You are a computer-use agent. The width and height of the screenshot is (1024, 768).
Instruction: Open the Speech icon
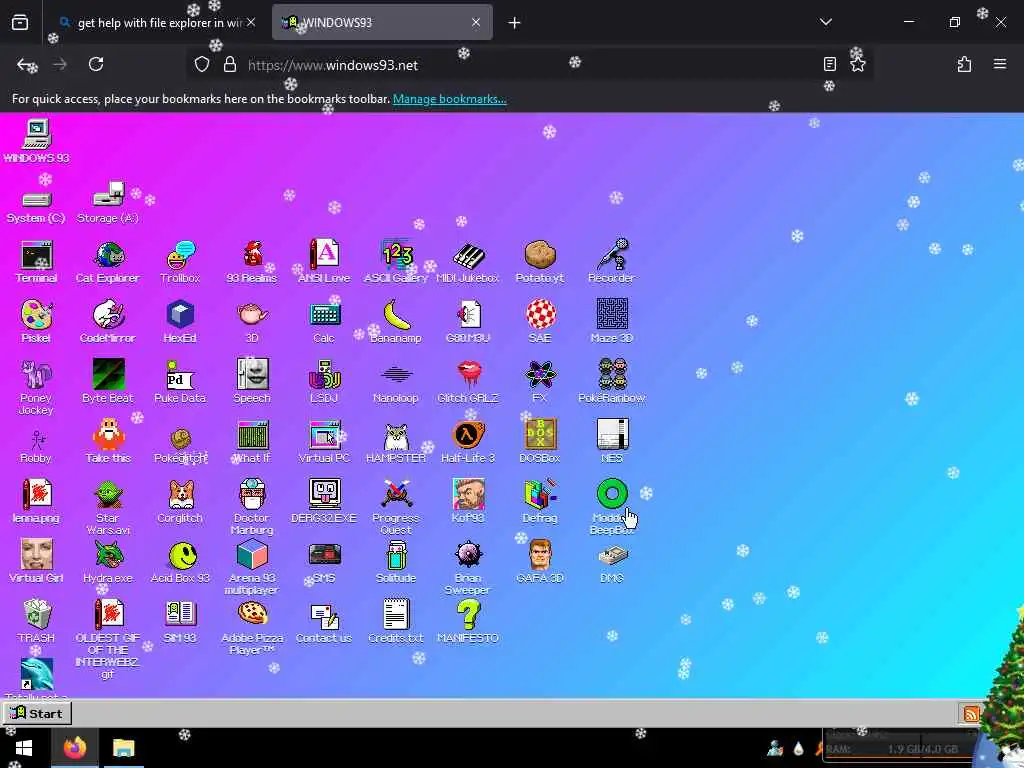(x=252, y=381)
